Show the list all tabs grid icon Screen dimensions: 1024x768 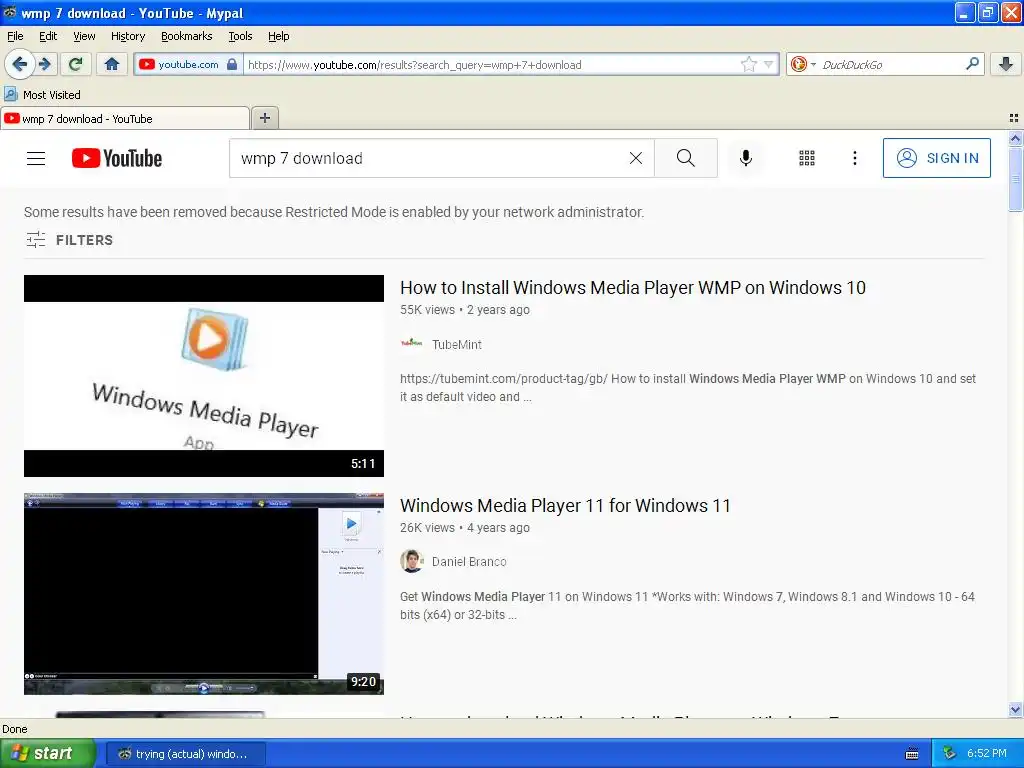pos(1014,118)
